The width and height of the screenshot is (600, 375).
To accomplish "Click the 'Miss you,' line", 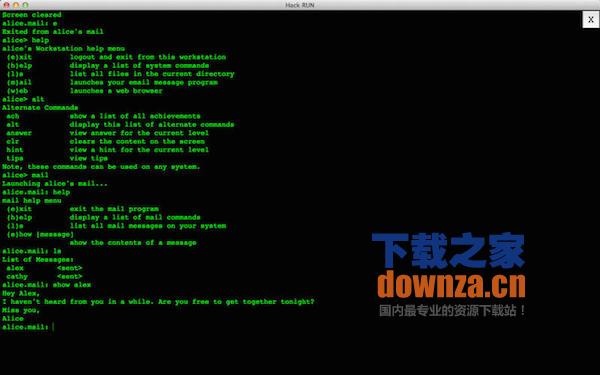I will (21, 310).
